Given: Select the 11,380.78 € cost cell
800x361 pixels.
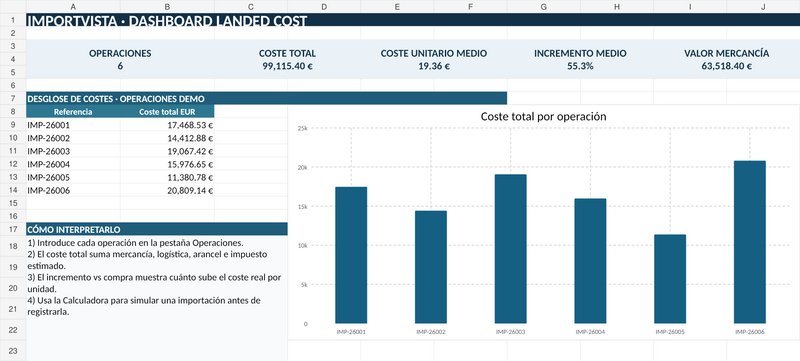Looking at the screenshot, I should pyautogui.click(x=167, y=177).
